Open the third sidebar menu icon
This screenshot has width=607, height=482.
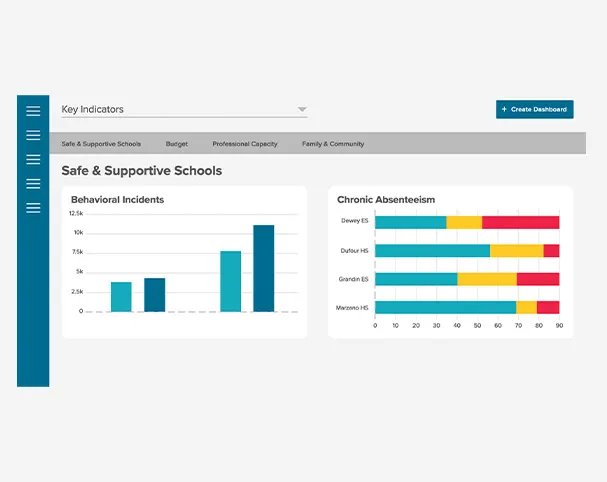33,159
